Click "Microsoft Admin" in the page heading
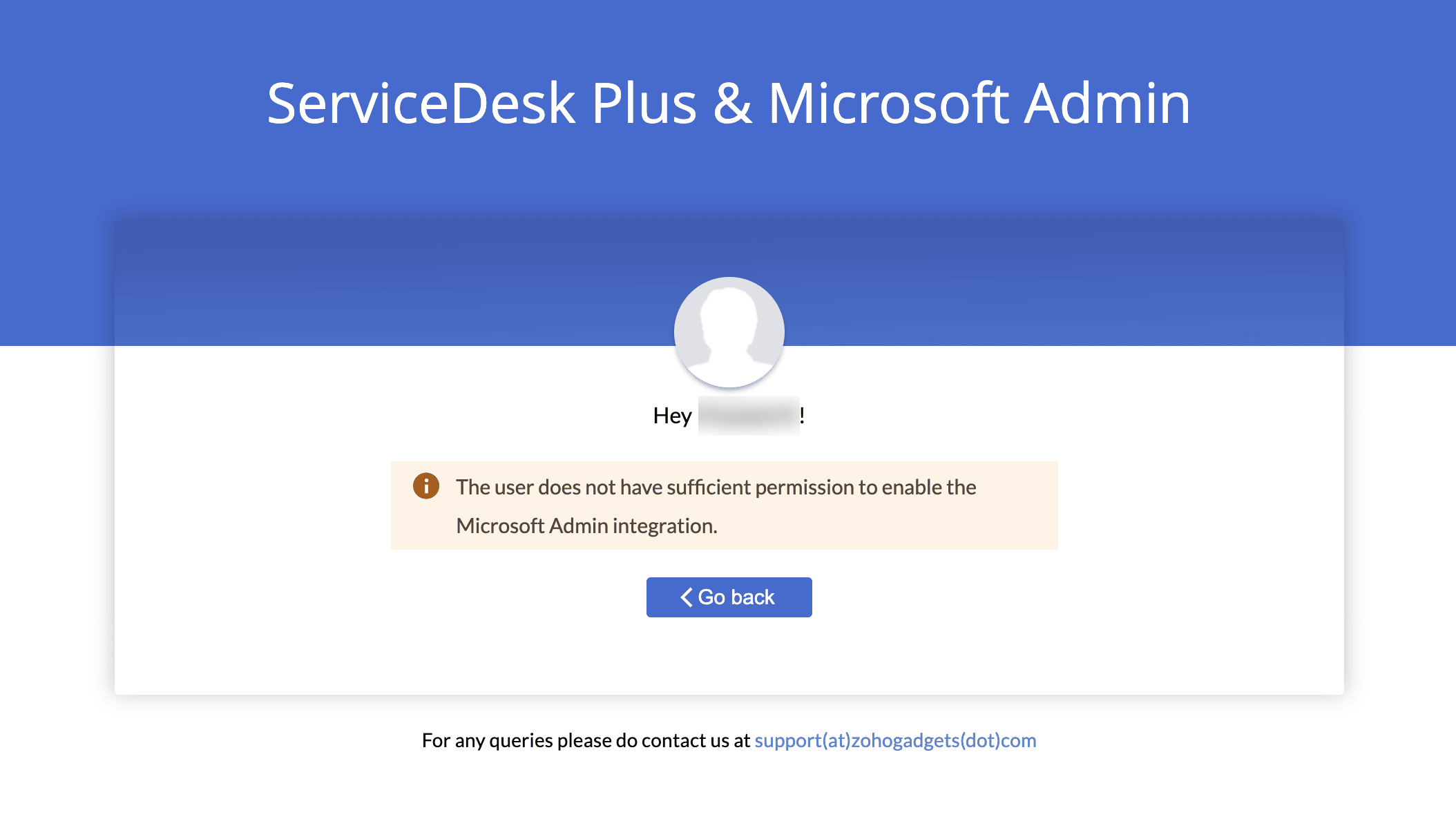The height and width of the screenshot is (819, 1456). tap(979, 104)
